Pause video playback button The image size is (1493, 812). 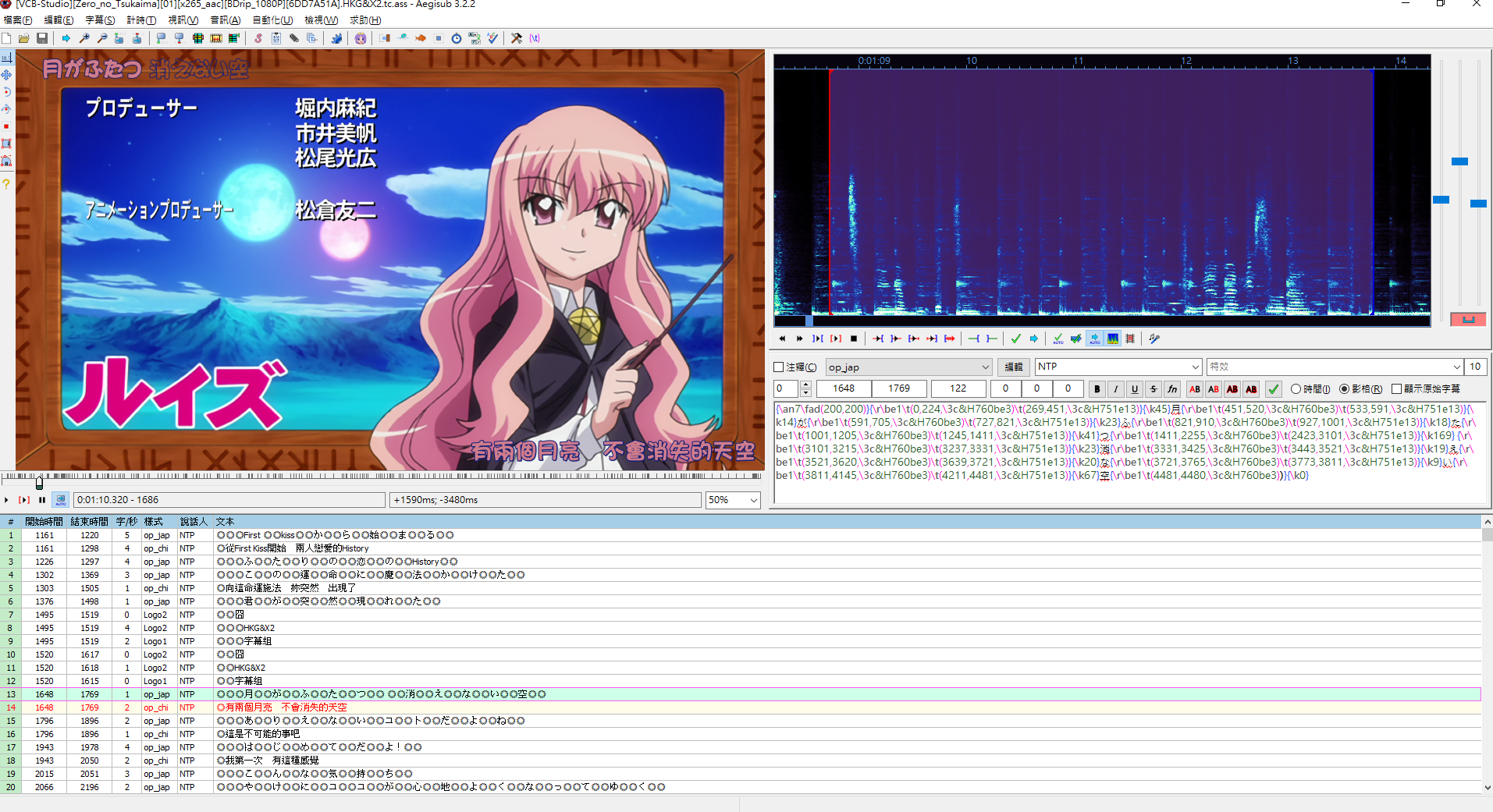pyautogui.click(x=42, y=500)
